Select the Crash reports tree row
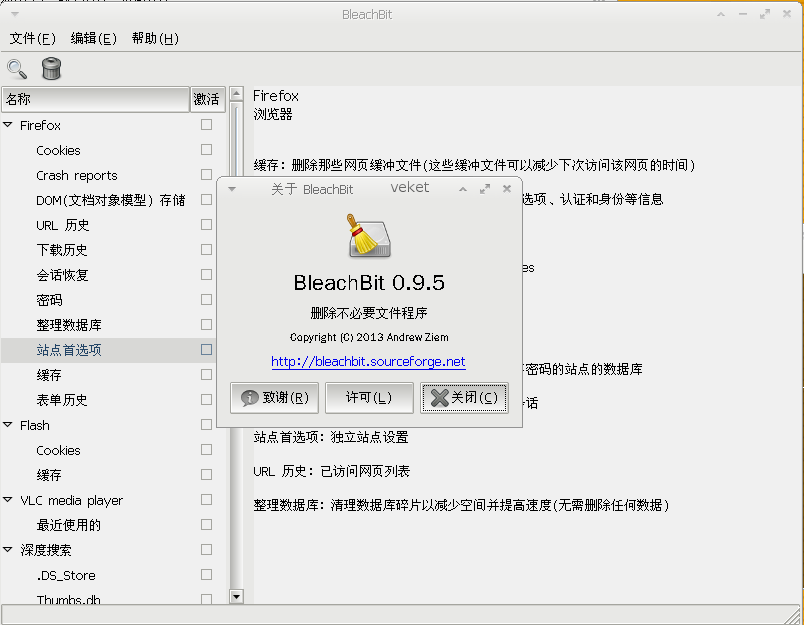The image size is (804, 625). tap(108, 175)
